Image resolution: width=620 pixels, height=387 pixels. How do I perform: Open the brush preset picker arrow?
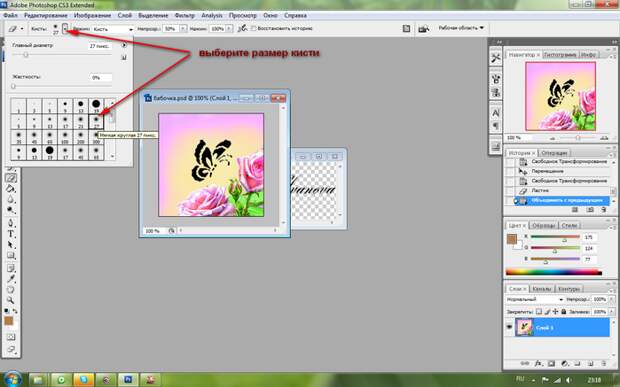(x=65, y=28)
